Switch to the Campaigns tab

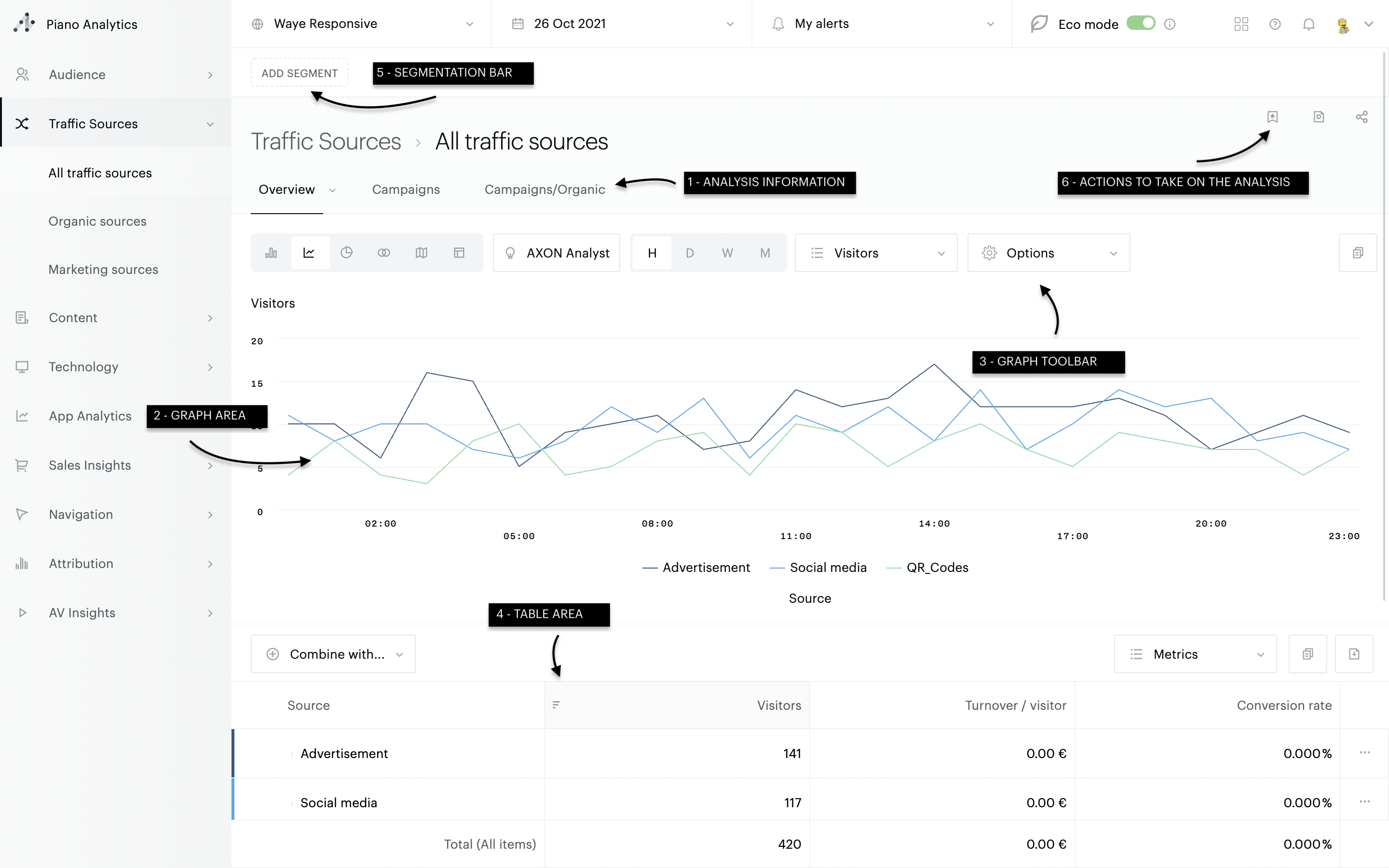406,190
